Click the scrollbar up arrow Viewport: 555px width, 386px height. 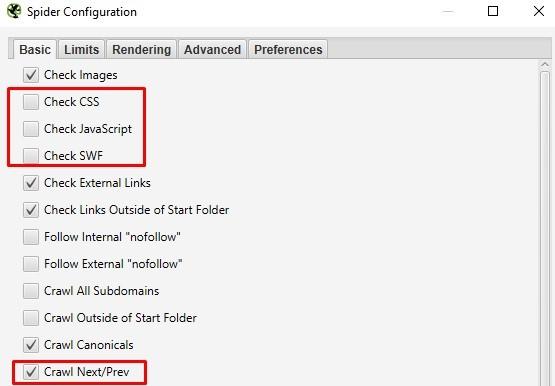545,65
